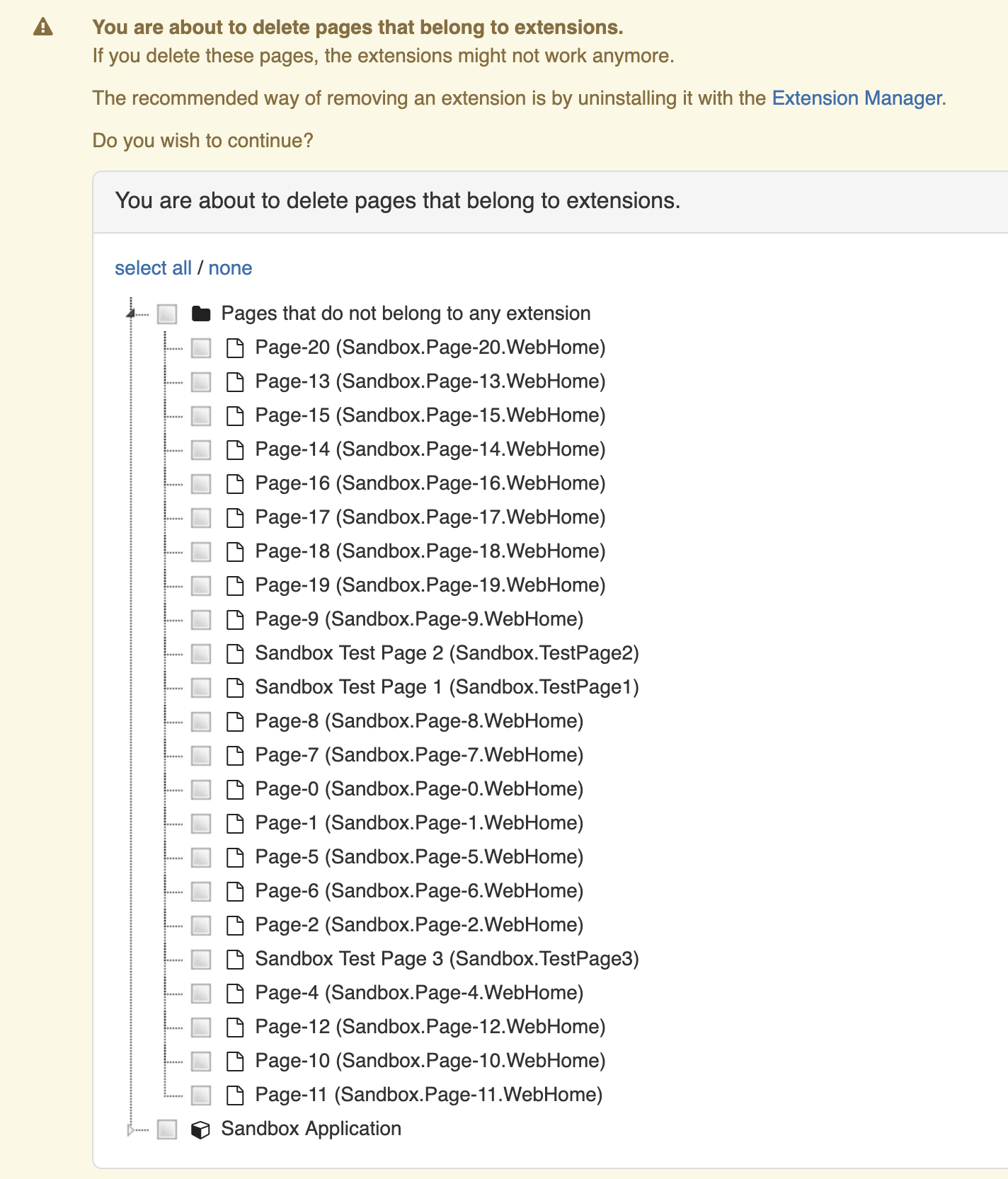Click the page icon next to Page-0

[x=235, y=790]
